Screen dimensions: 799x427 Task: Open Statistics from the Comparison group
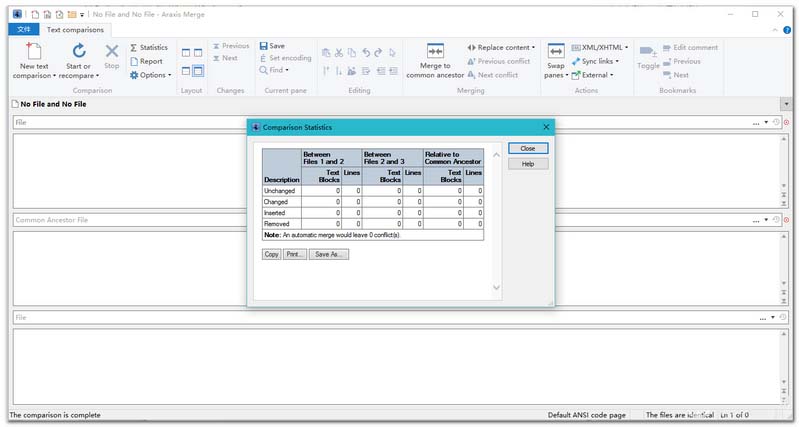pos(149,47)
